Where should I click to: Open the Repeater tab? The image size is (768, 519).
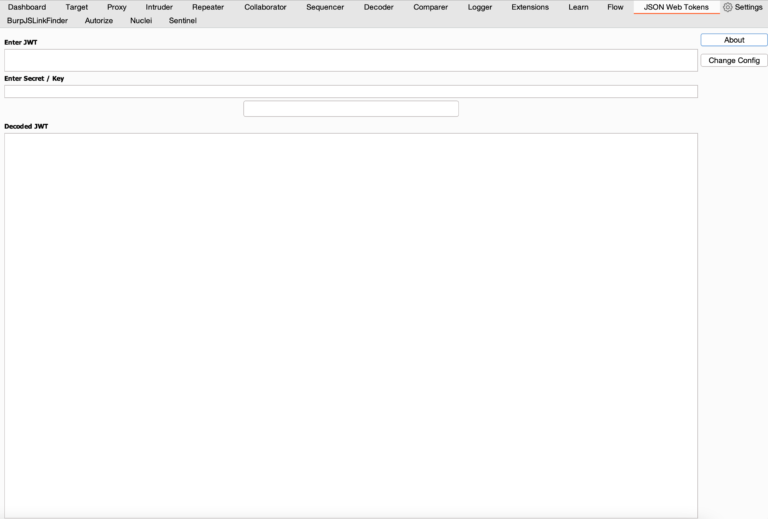208,7
